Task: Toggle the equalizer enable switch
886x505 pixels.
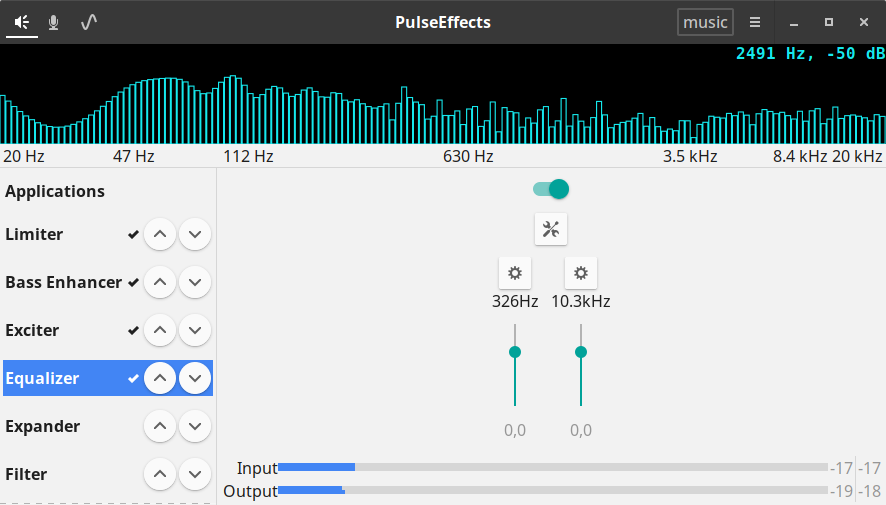Action: click(551, 189)
